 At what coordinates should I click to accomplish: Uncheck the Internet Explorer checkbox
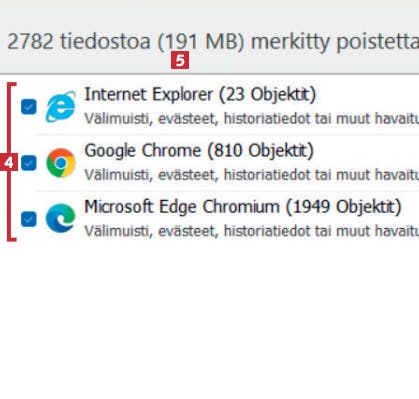(29, 107)
